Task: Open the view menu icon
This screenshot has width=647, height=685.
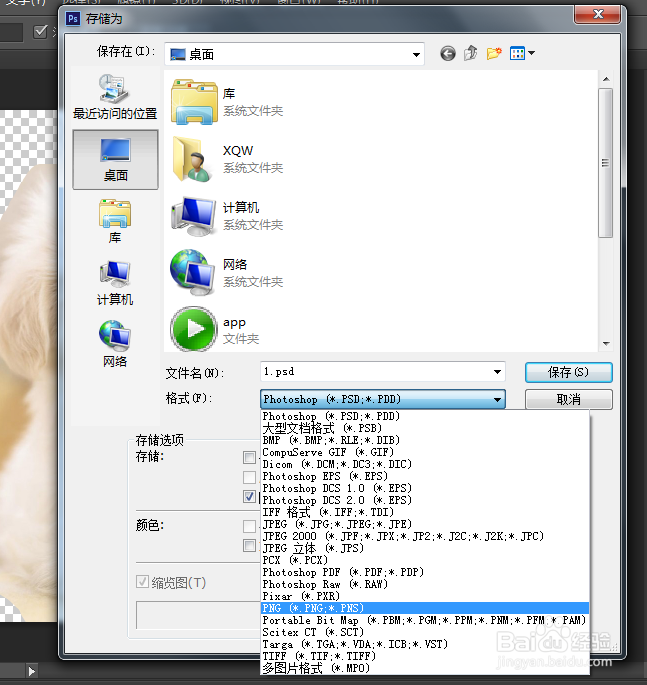Action: [518, 53]
